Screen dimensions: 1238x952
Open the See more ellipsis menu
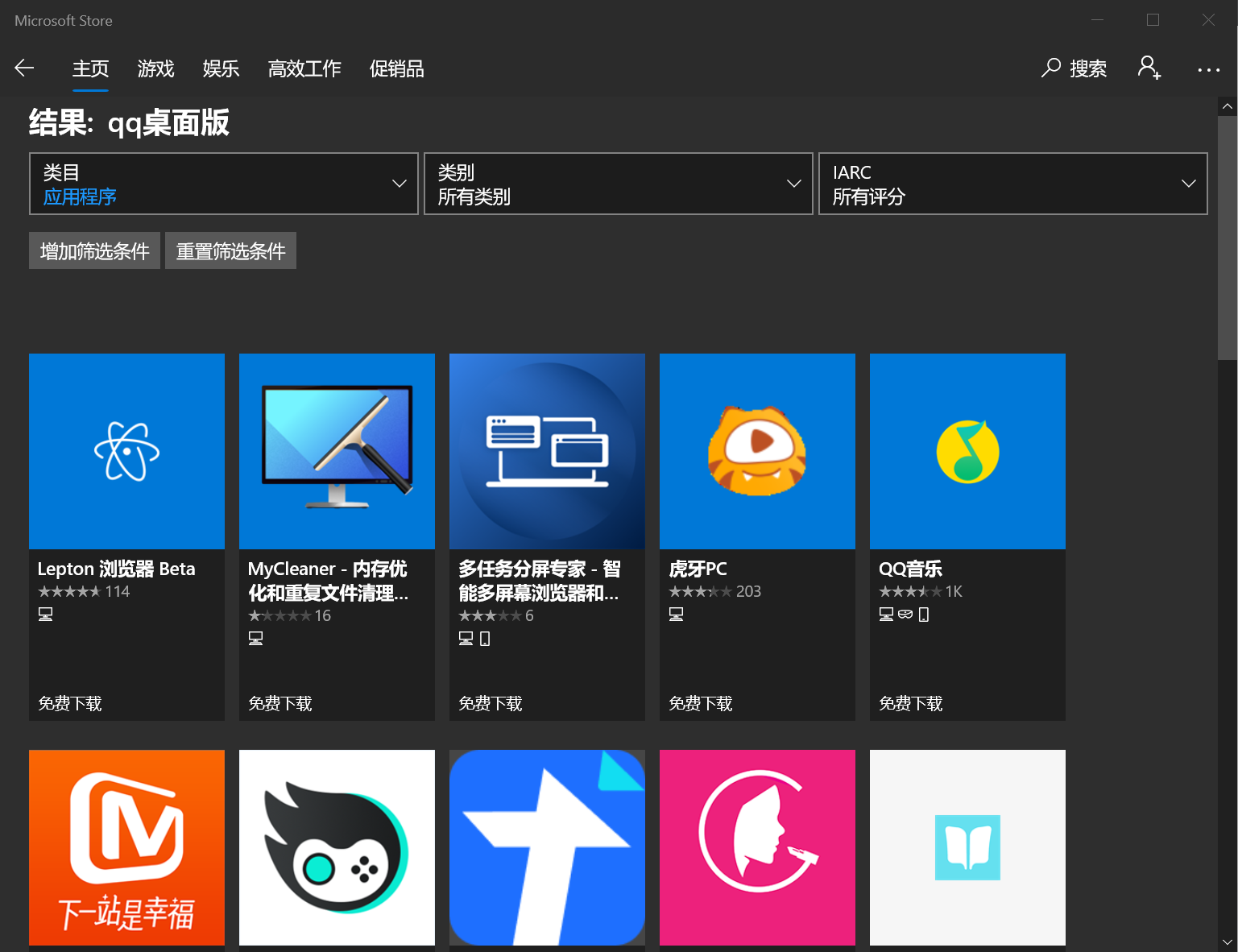click(x=1208, y=68)
